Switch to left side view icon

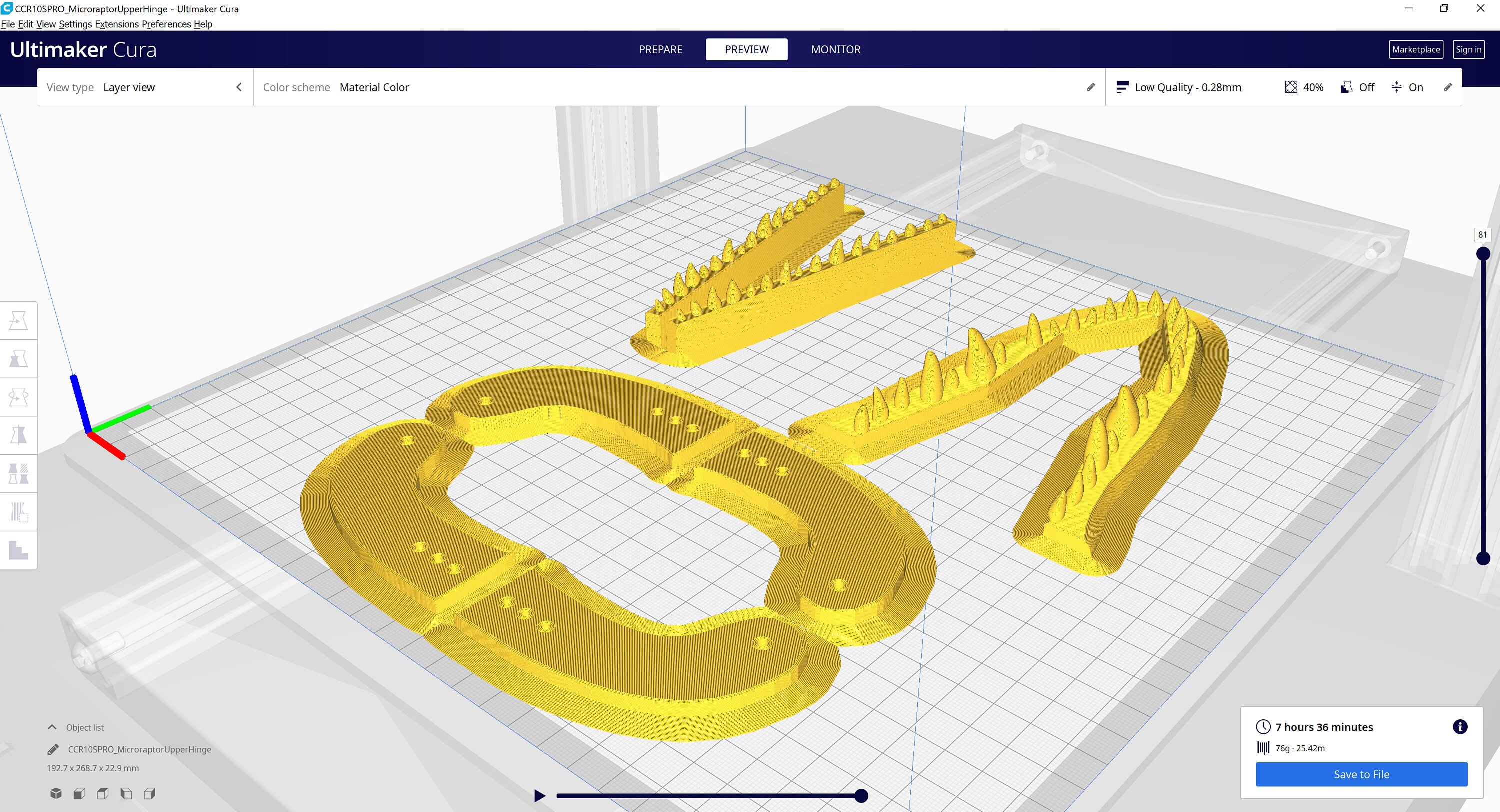(x=126, y=793)
